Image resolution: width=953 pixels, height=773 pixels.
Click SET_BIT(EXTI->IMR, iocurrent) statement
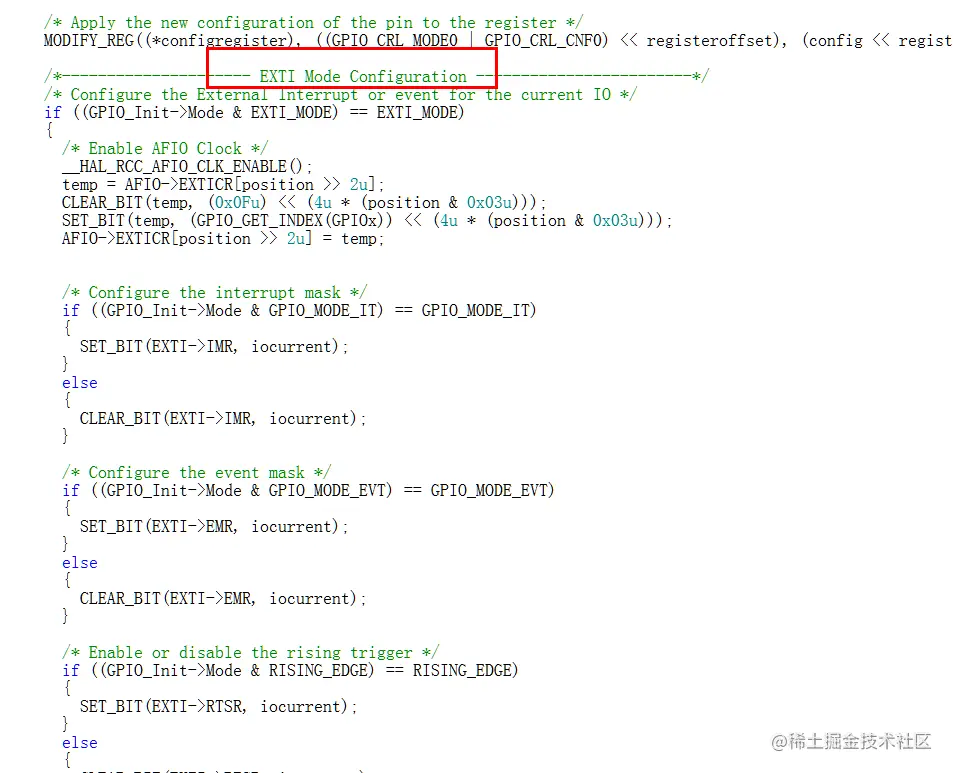tap(214, 346)
